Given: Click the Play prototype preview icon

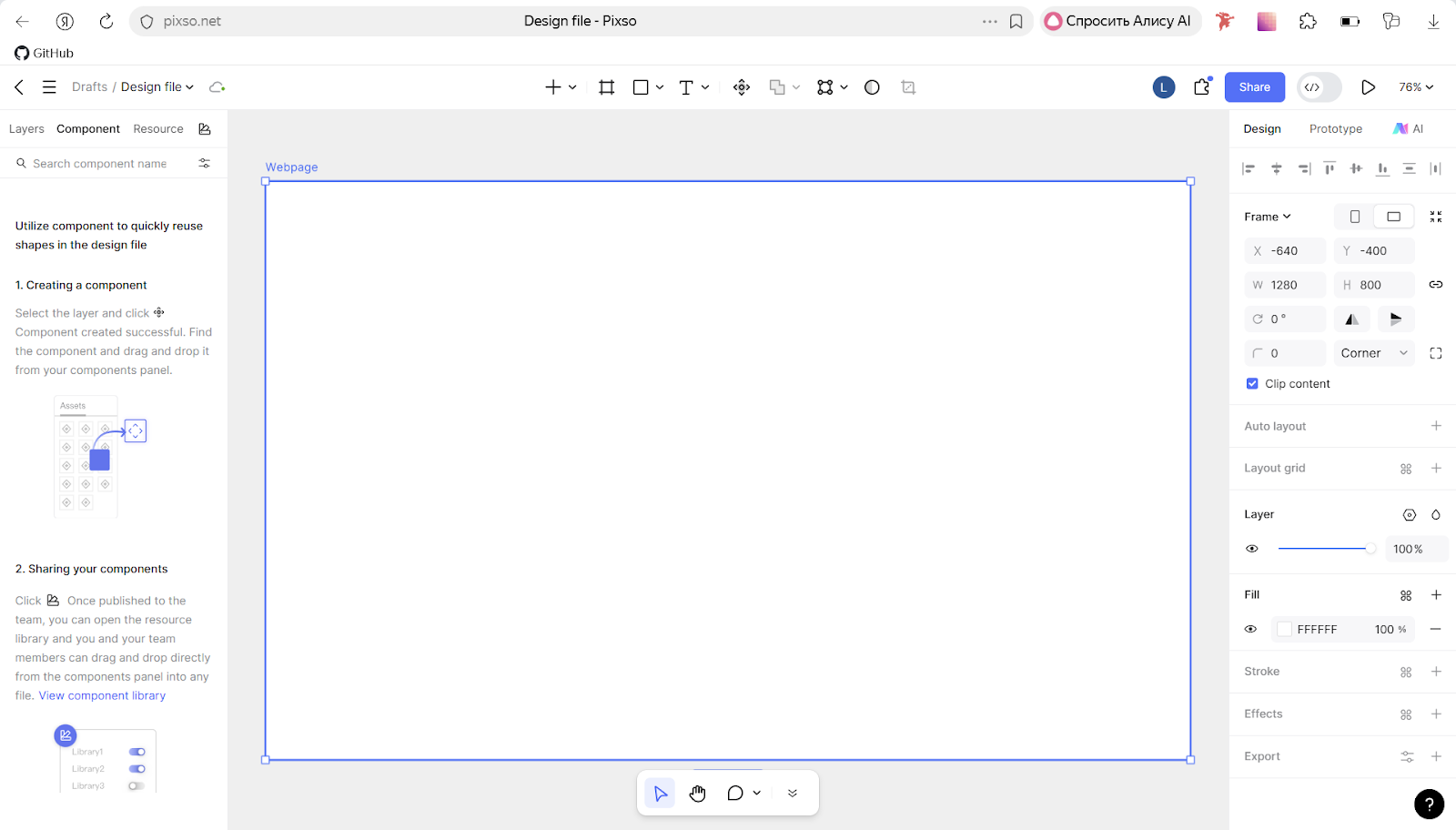Looking at the screenshot, I should (x=1368, y=87).
